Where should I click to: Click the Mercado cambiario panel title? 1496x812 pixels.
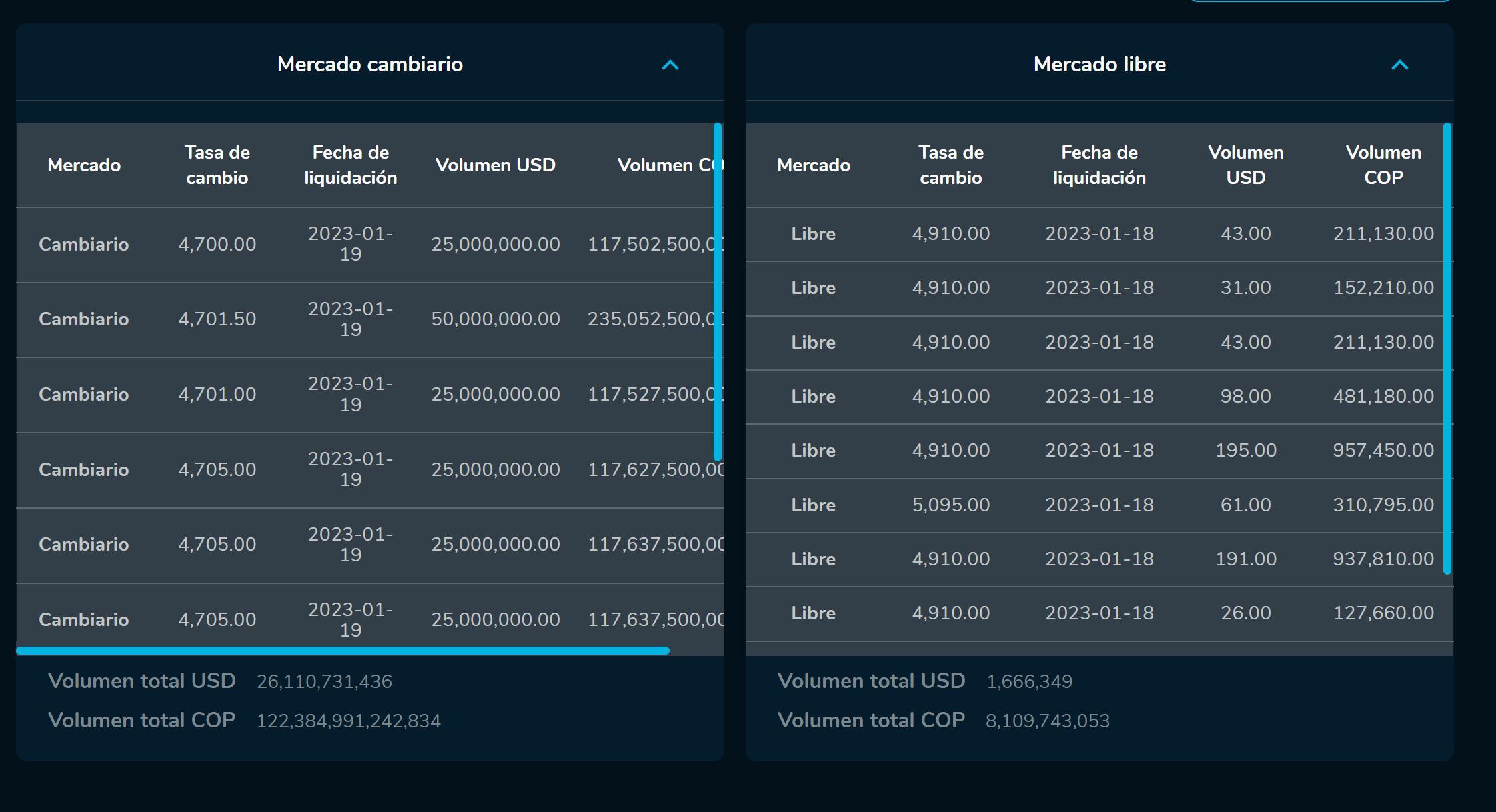click(369, 64)
